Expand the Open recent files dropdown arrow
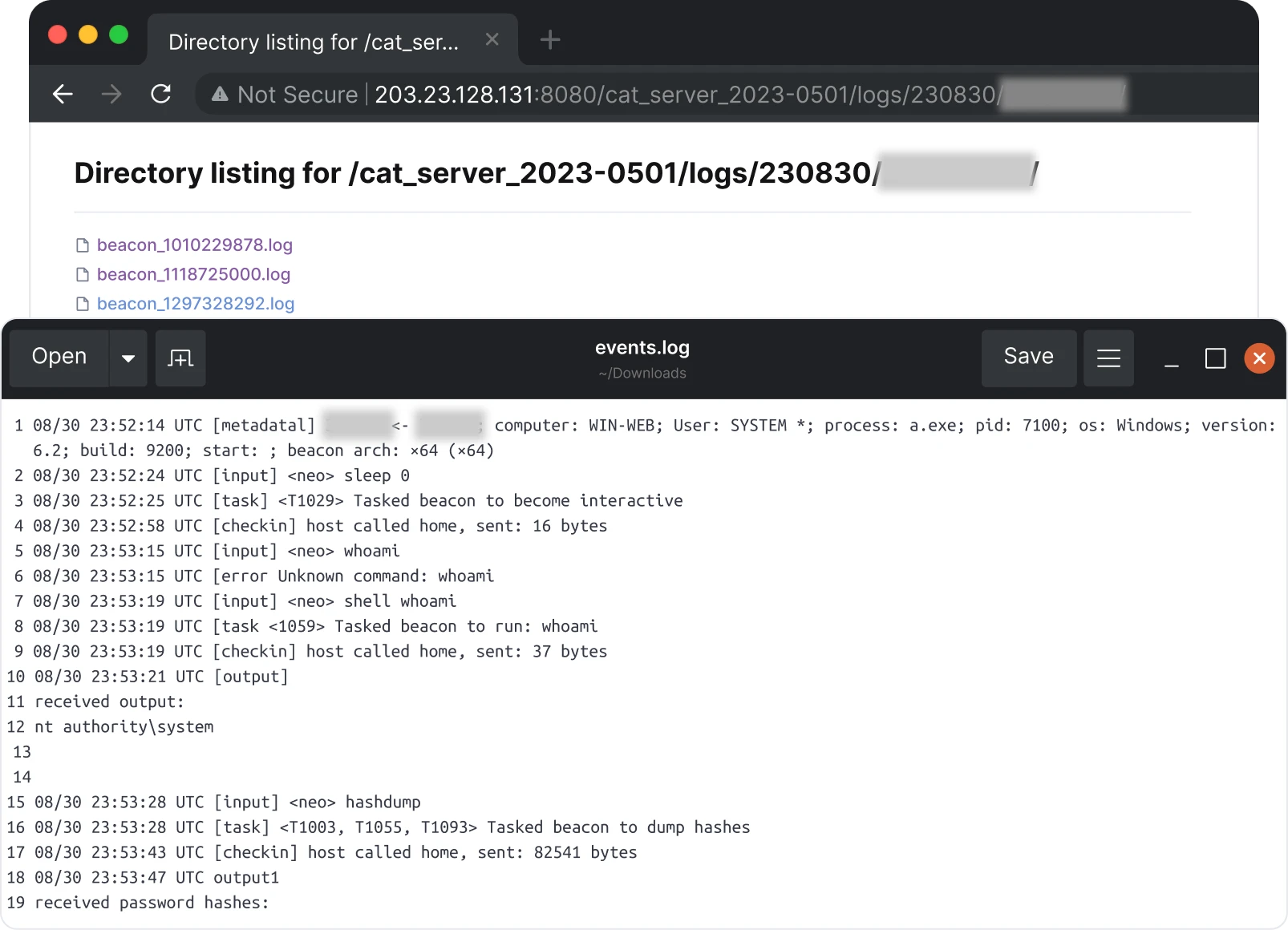The height and width of the screenshot is (930, 1288). click(x=128, y=358)
